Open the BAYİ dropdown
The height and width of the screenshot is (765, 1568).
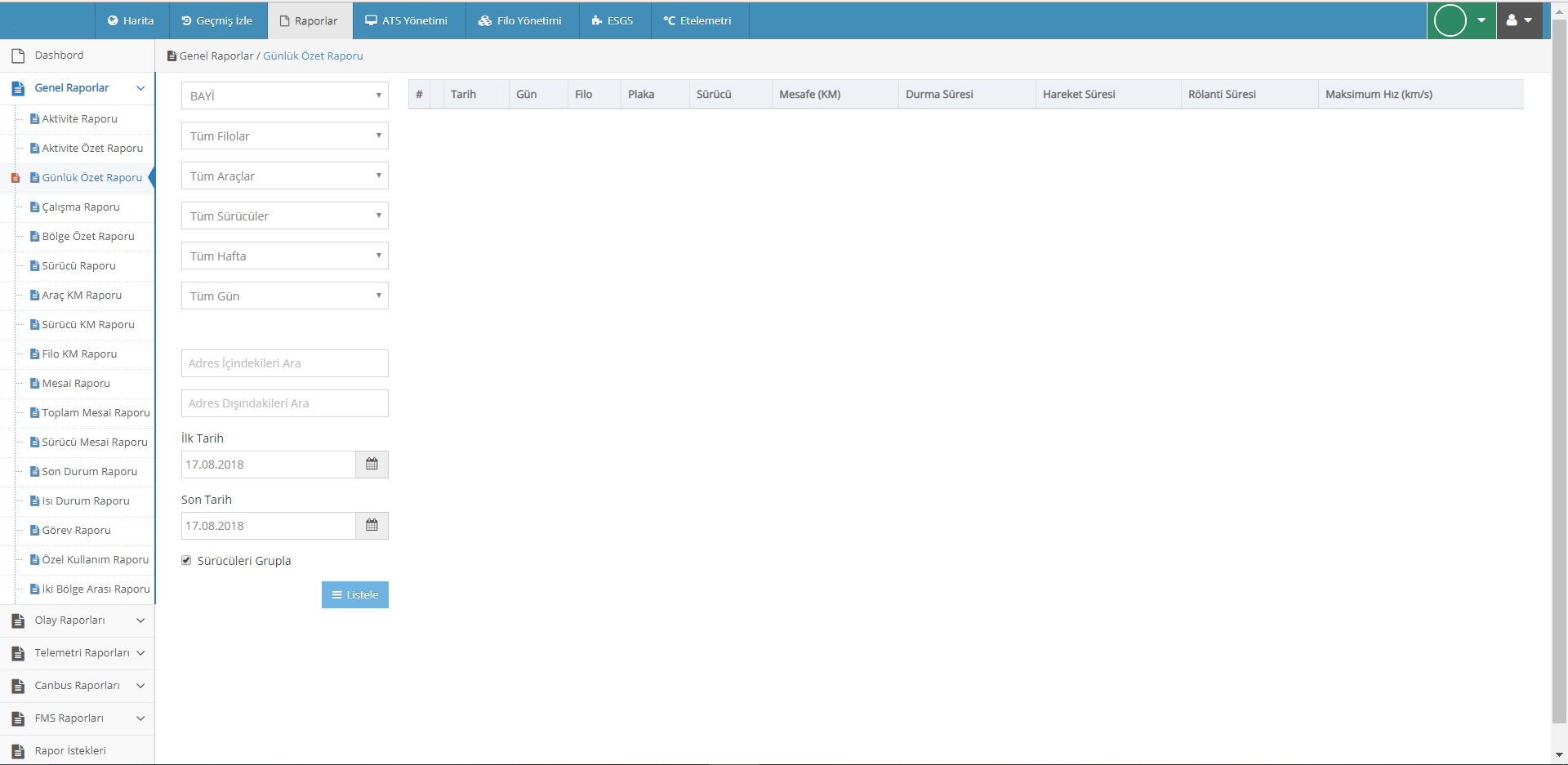[x=284, y=96]
